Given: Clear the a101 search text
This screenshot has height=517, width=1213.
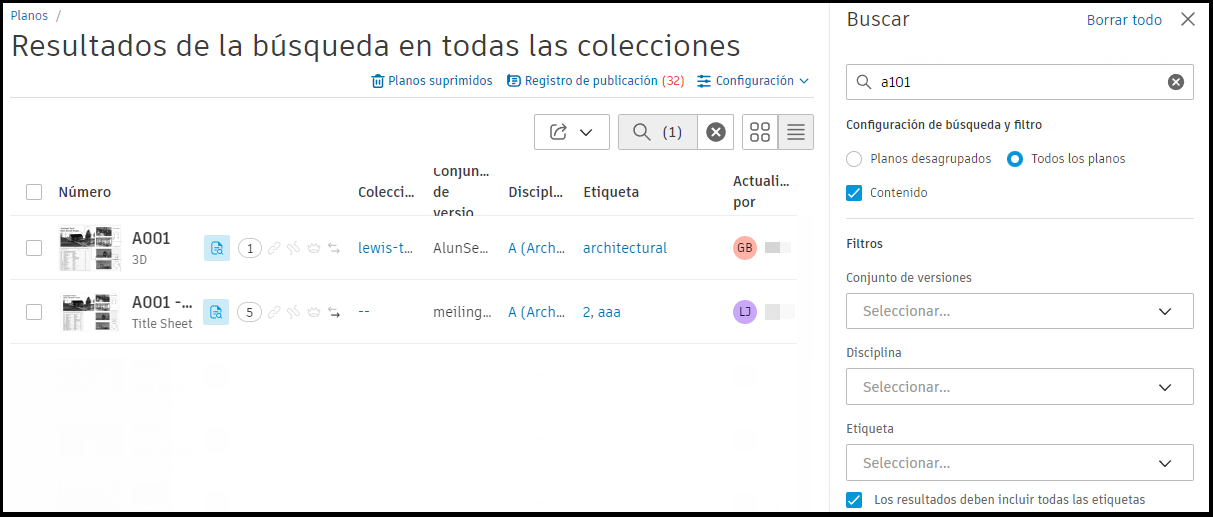Looking at the screenshot, I should tap(1176, 82).
